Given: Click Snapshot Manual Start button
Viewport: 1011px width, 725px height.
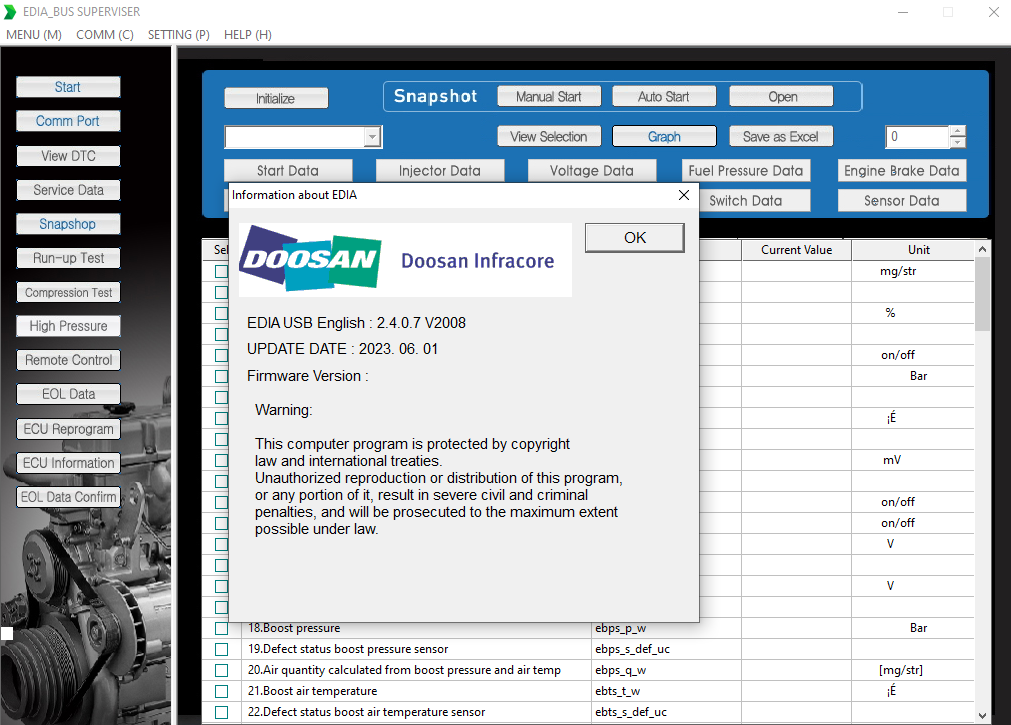Looking at the screenshot, I should pyautogui.click(x=549, y=97).
